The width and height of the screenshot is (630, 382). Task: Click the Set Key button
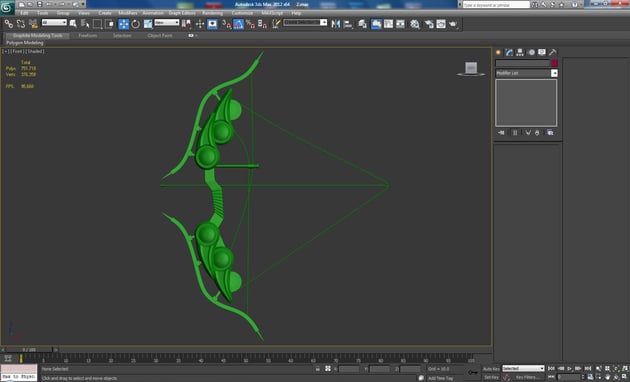491,378
